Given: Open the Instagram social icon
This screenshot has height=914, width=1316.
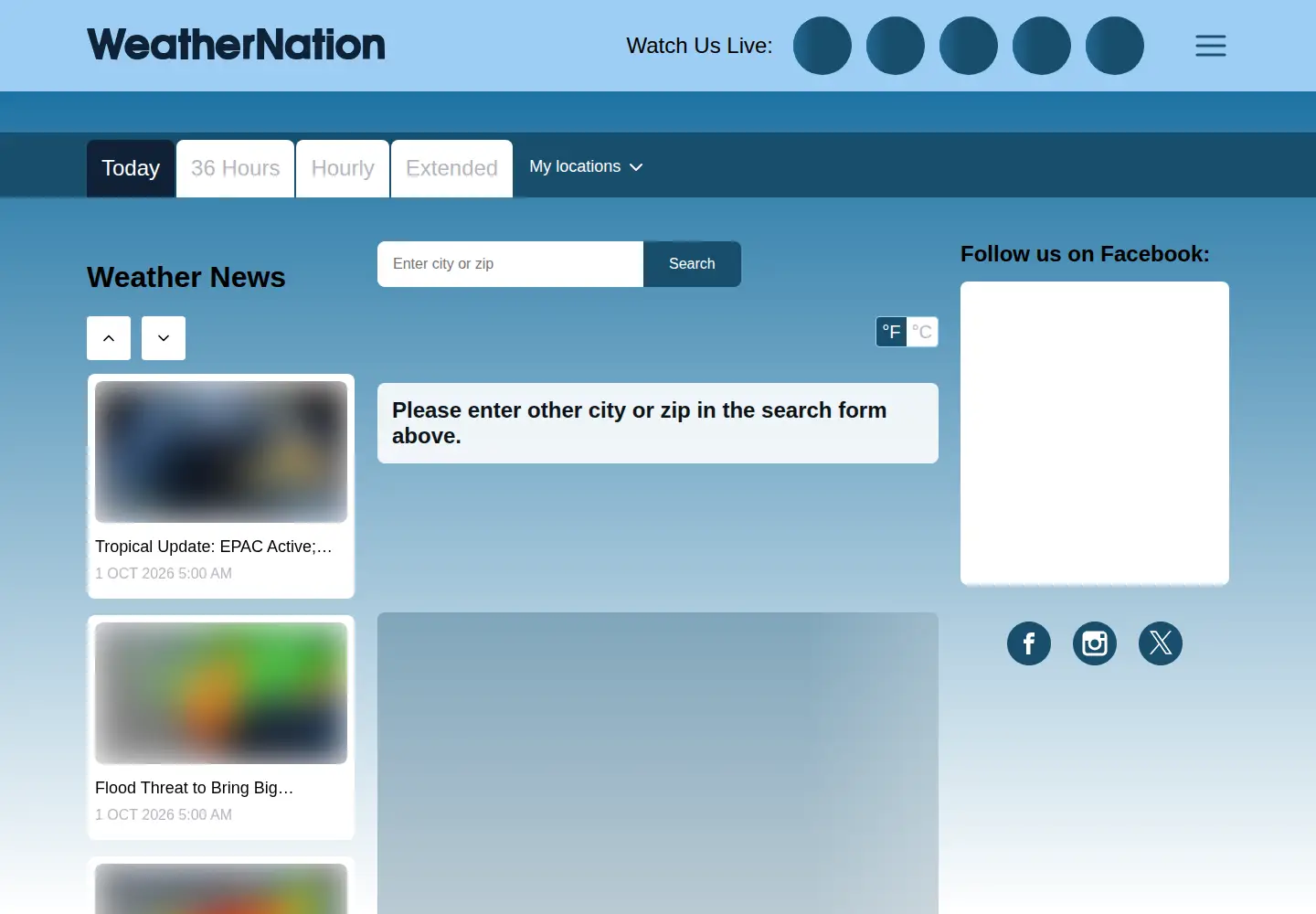Looking at the screenshot, I should tap(1095, 643).
